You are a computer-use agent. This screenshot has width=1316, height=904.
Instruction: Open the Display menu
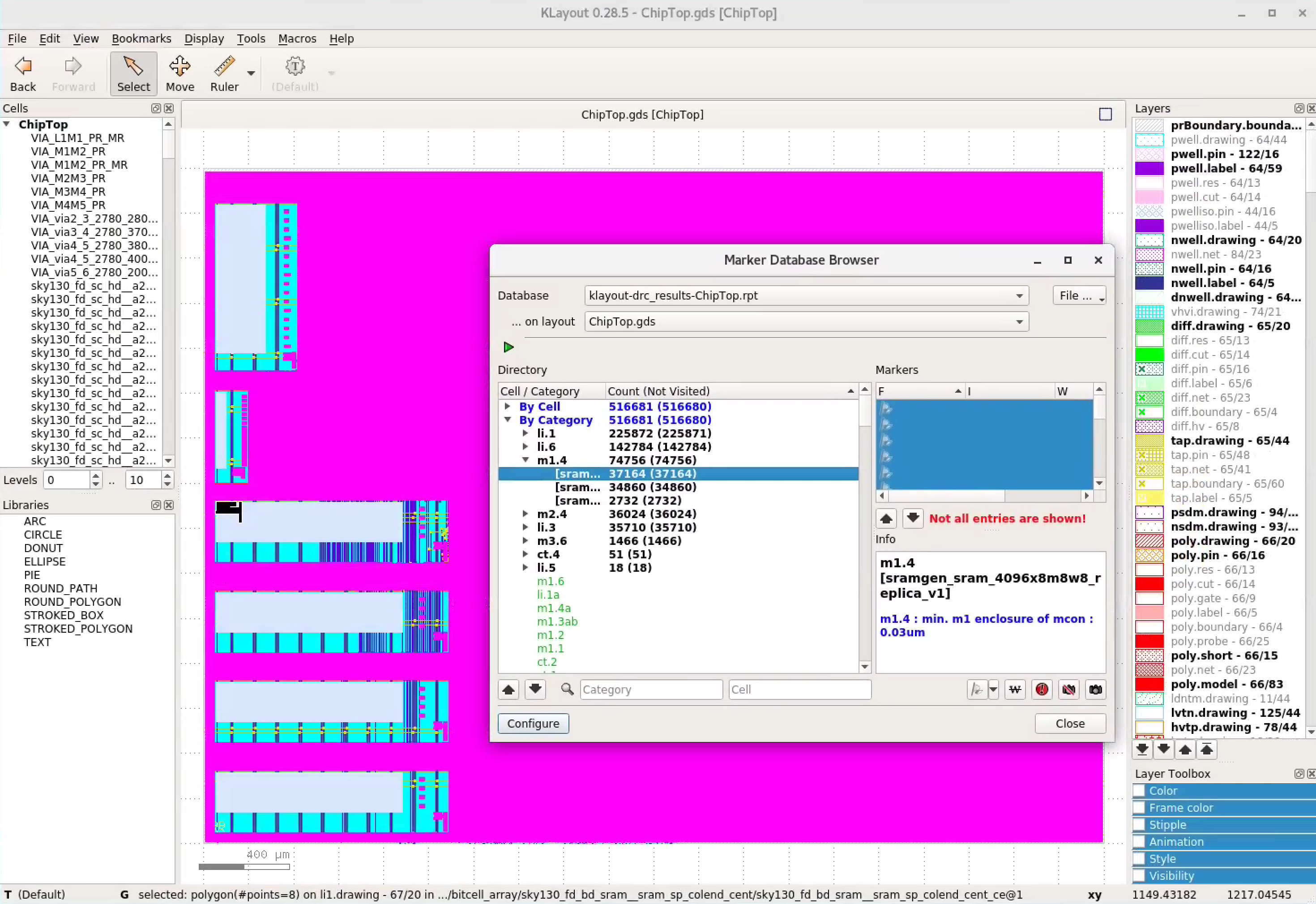click(205, 39)
